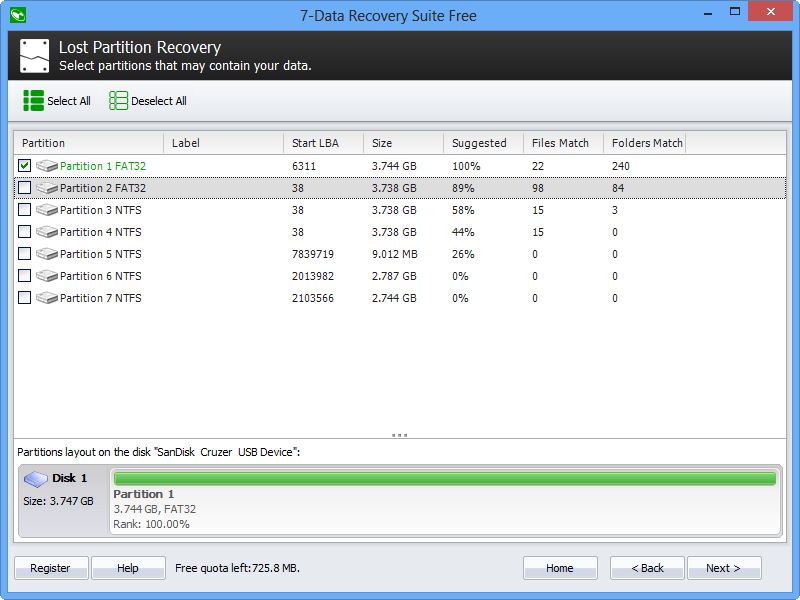The image size is (800, 600).
Task: Click the Disk 1 icon in layout panel
Action: coord(36,479)
